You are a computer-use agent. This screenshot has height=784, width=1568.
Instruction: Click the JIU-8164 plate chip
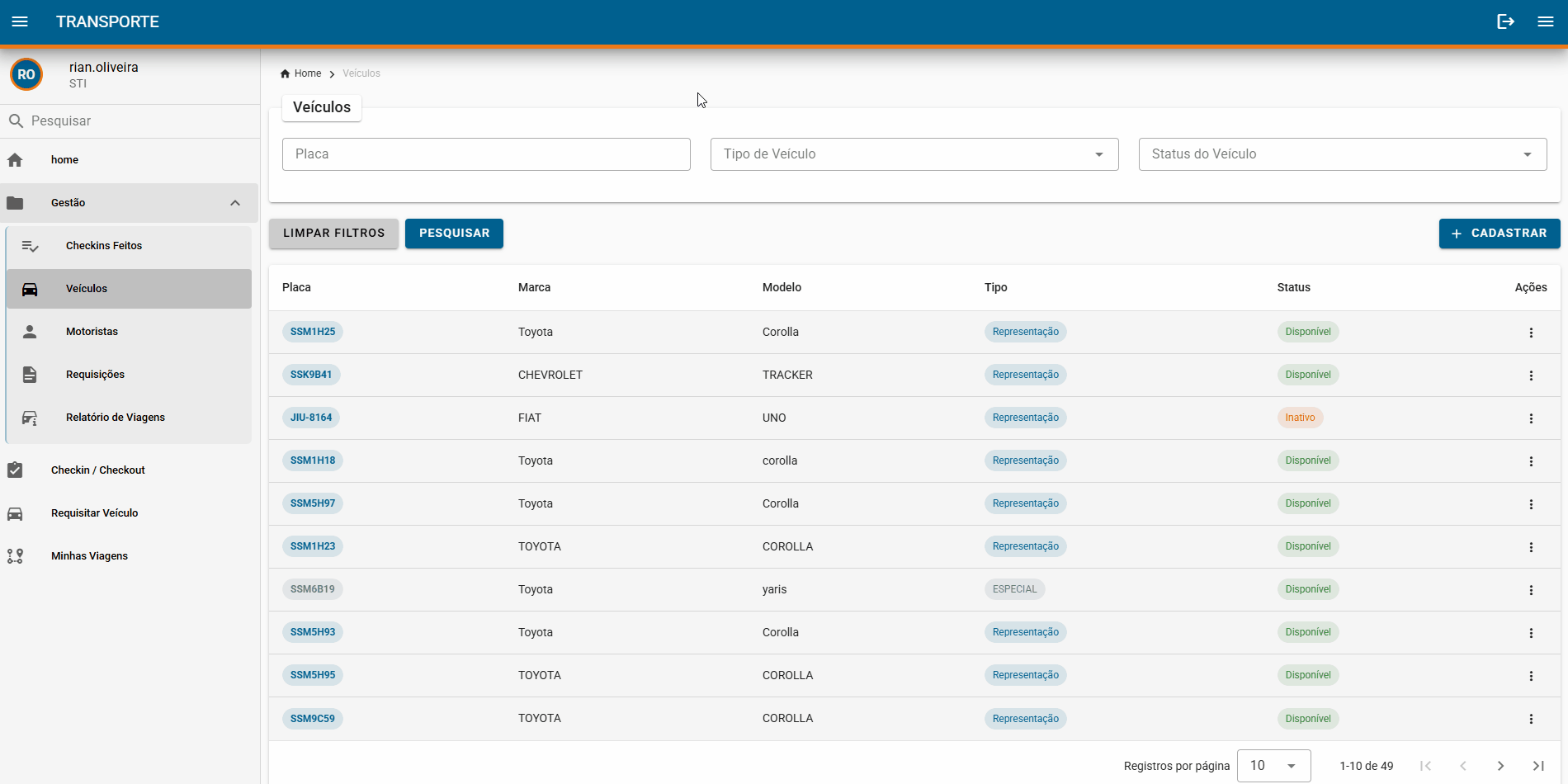(311, 418)
